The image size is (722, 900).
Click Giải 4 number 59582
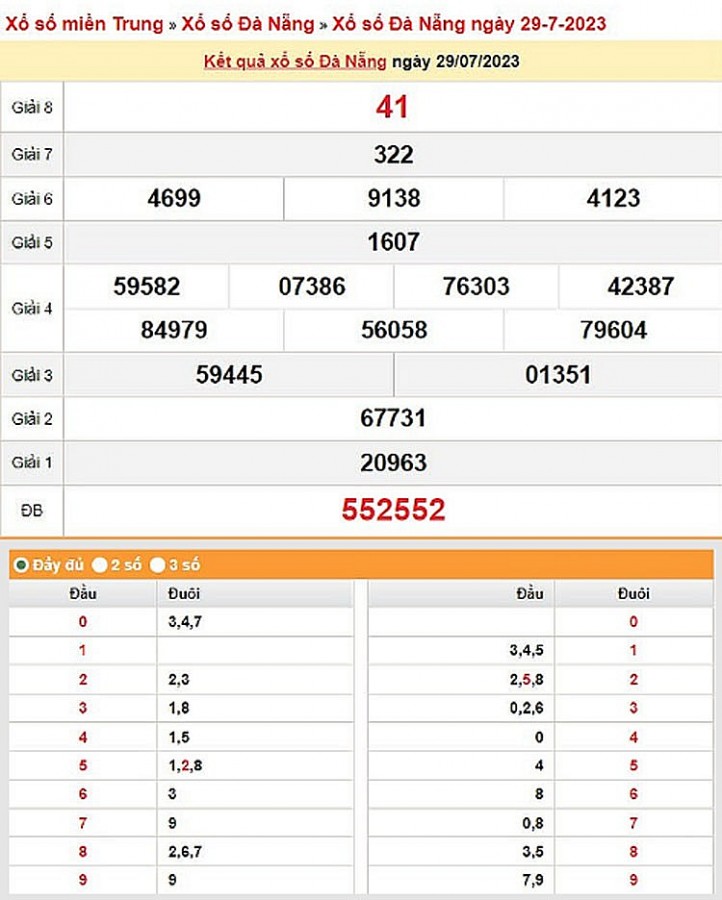[x=147, y=287]
